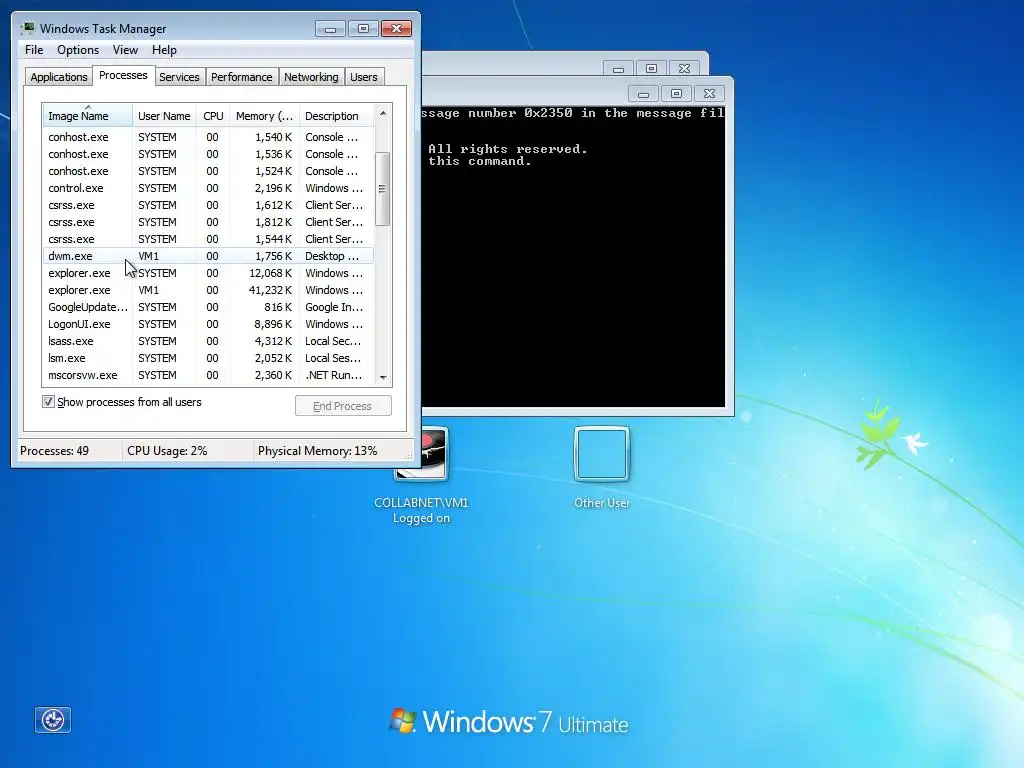
Task: Close the command prompt console window
Action: (709, 94)
